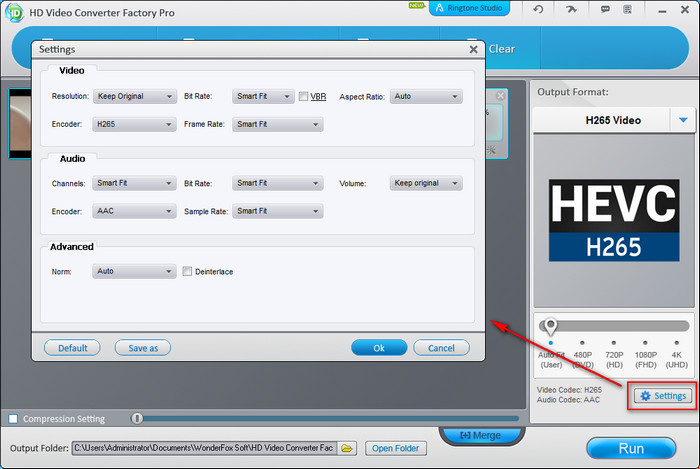The height and width of the screenshot is (469, 700).
Task: Open the video Resolution dropdown
Action: pos(134,96)
